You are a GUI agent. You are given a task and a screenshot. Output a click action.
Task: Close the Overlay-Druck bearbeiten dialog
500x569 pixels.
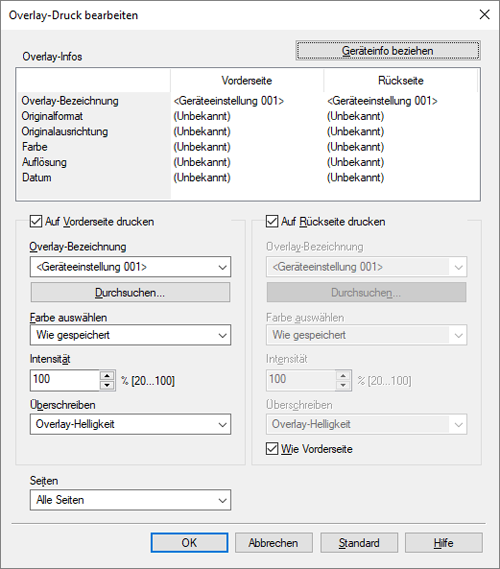click(x=485, y=15)
